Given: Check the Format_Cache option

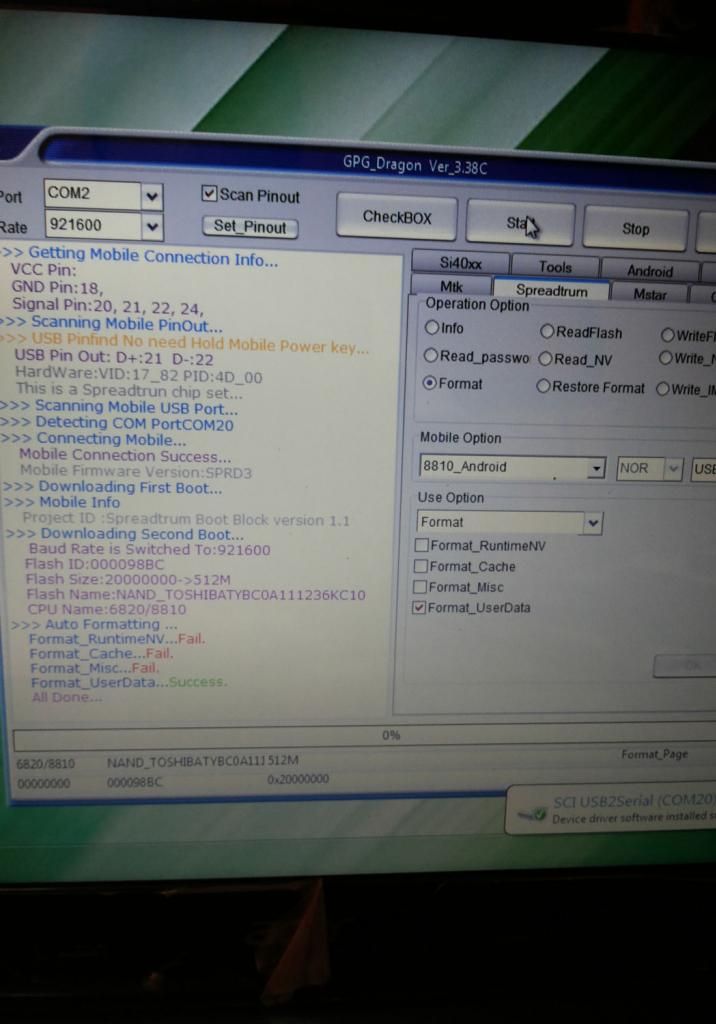Looking at the screenshot, I should point(421,566).
